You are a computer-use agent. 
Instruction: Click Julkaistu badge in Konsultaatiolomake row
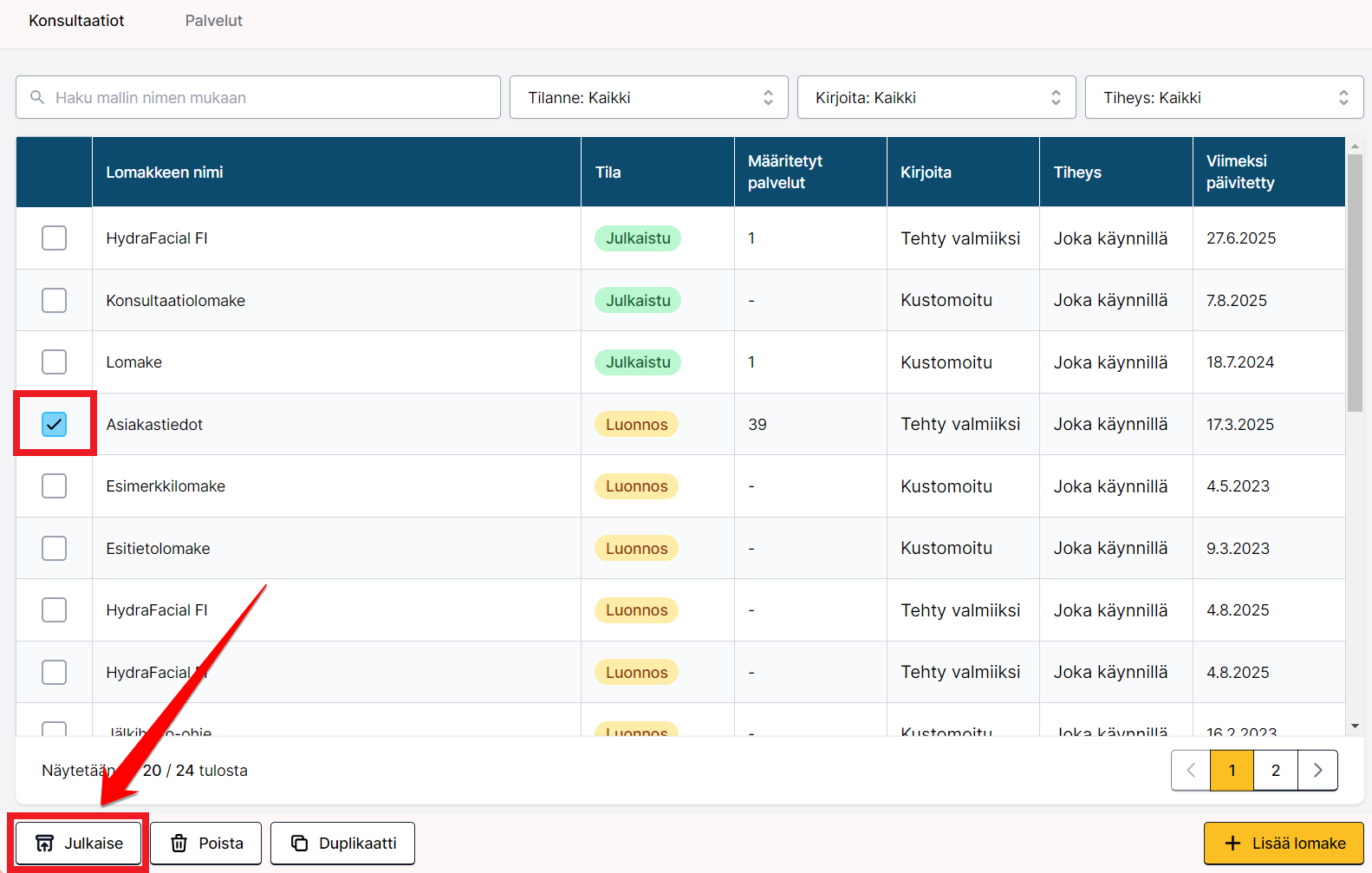[638, 300]
